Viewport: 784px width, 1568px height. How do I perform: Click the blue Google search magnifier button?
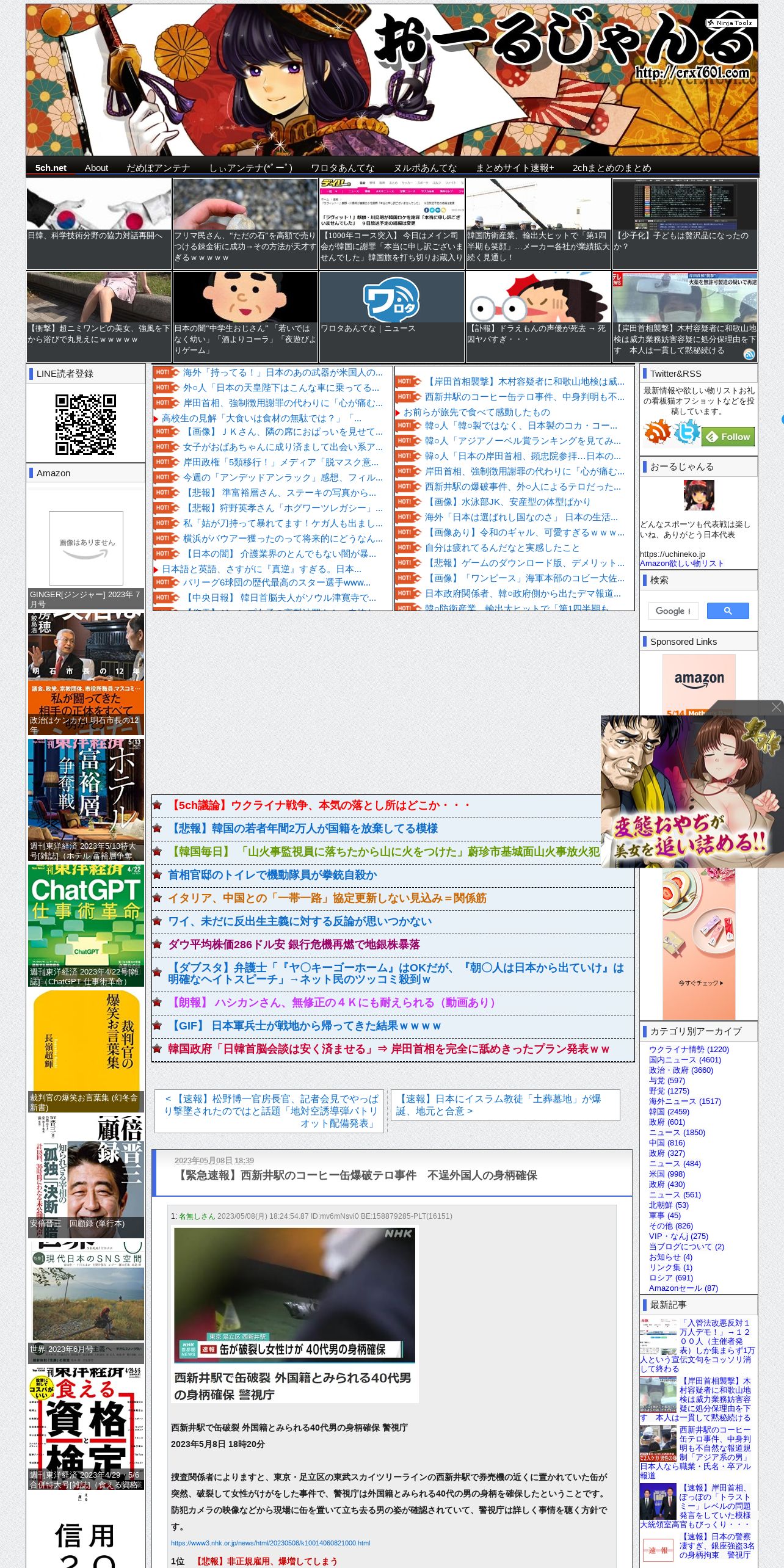click(x=728, y=611)
